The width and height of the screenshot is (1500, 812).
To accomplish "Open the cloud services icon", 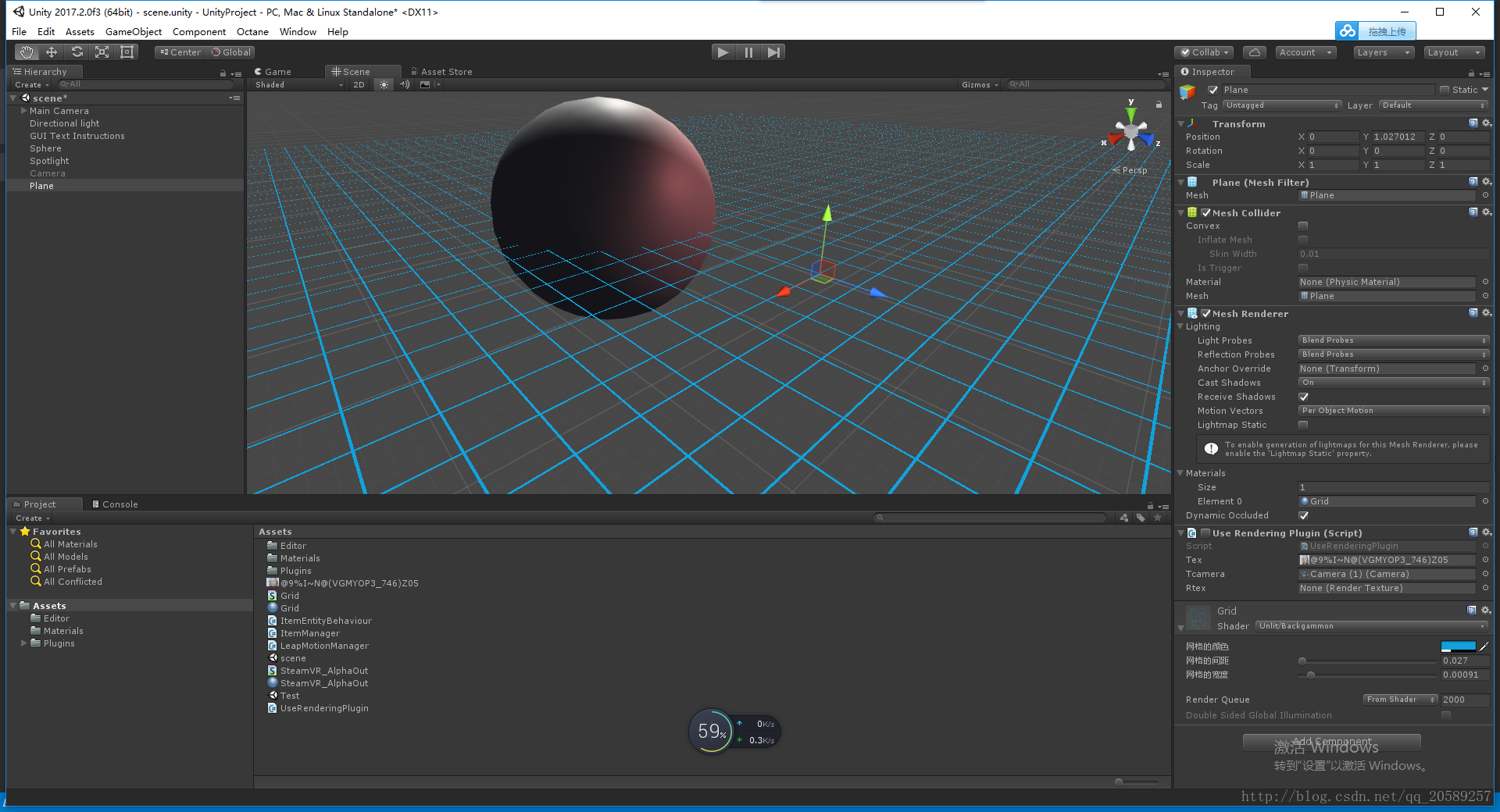I will coord(1254,52).
